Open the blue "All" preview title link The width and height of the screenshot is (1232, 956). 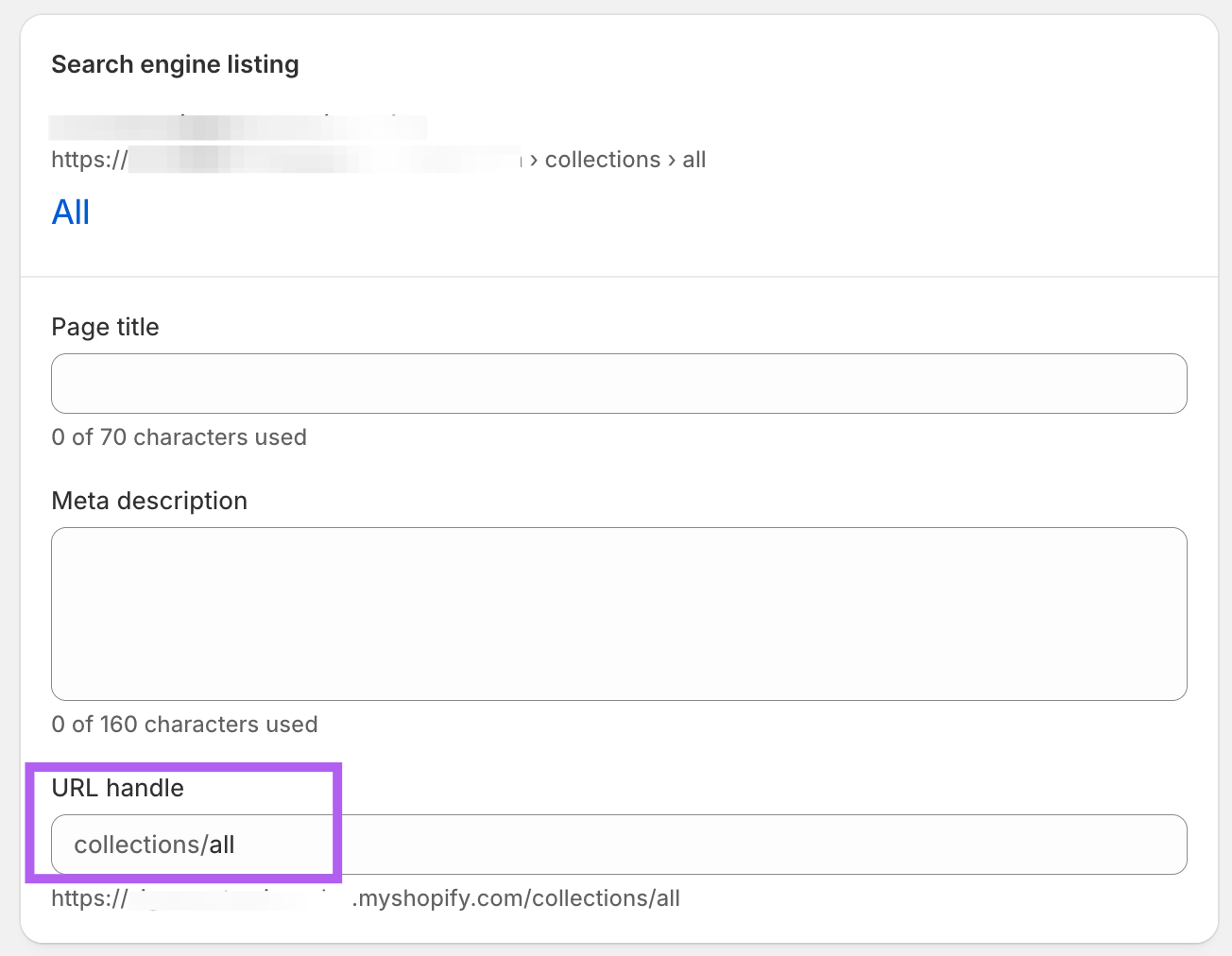71,213
